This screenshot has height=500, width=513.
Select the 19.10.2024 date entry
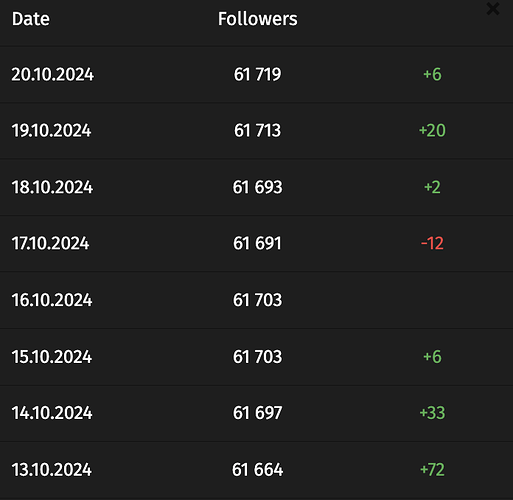tap(51, 130)
